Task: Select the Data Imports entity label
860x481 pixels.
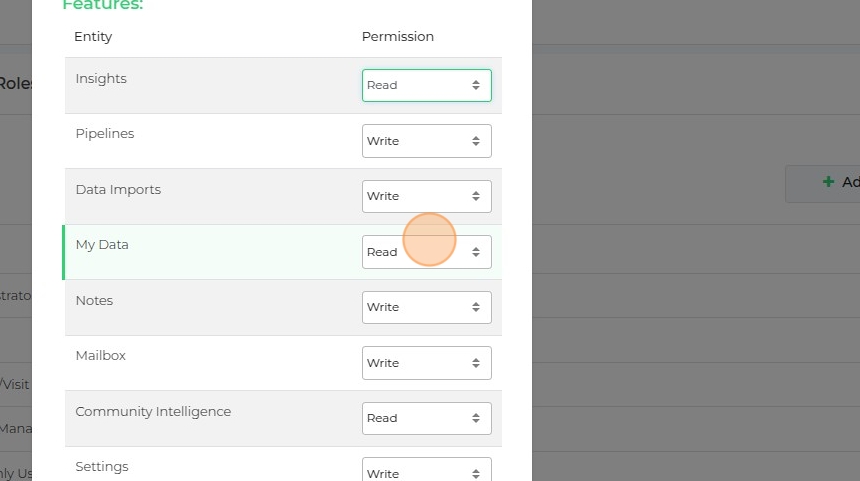Action: tap(118, 190)
